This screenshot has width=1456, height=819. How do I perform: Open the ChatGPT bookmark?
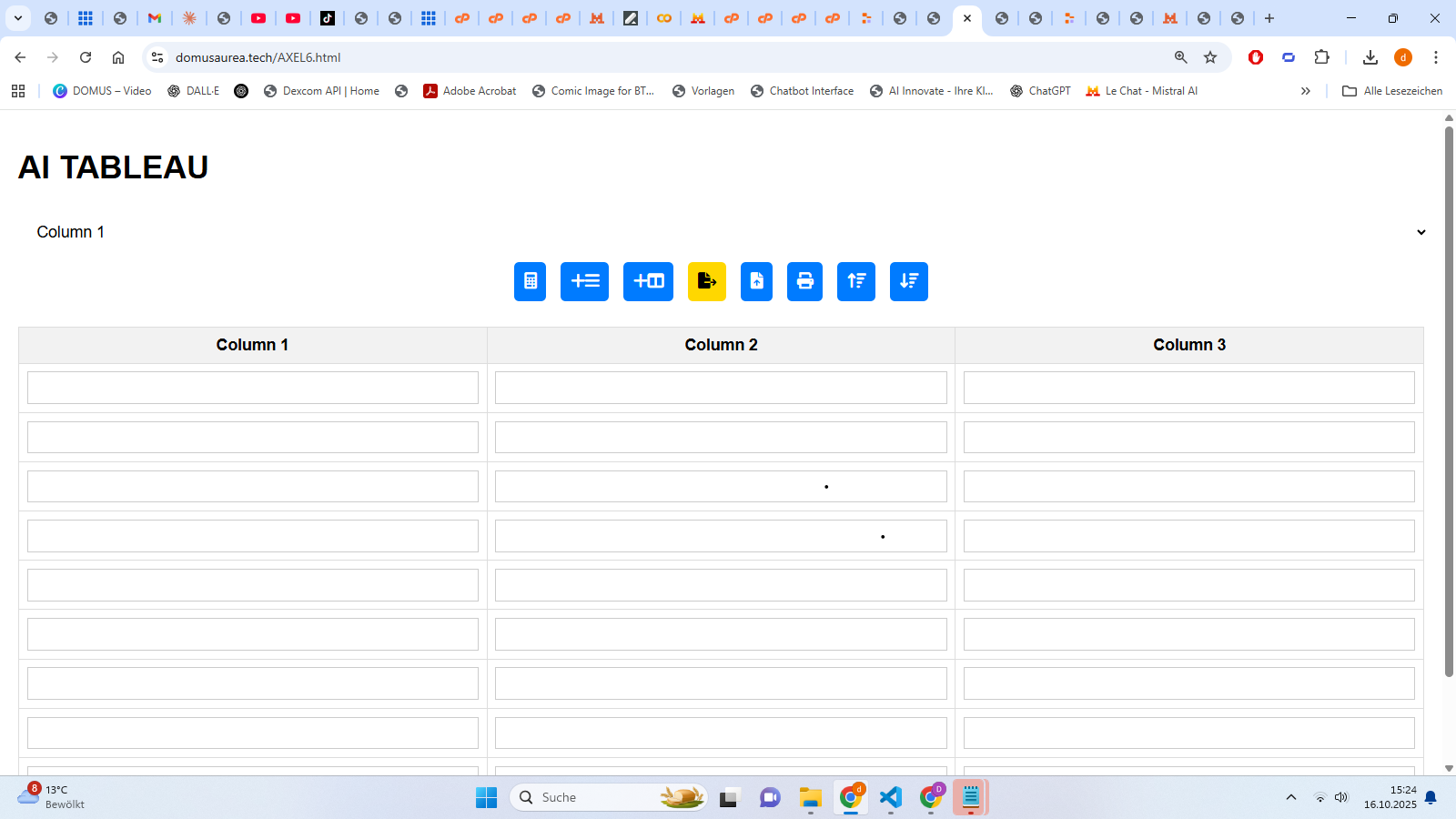[x=1040, y=90]
